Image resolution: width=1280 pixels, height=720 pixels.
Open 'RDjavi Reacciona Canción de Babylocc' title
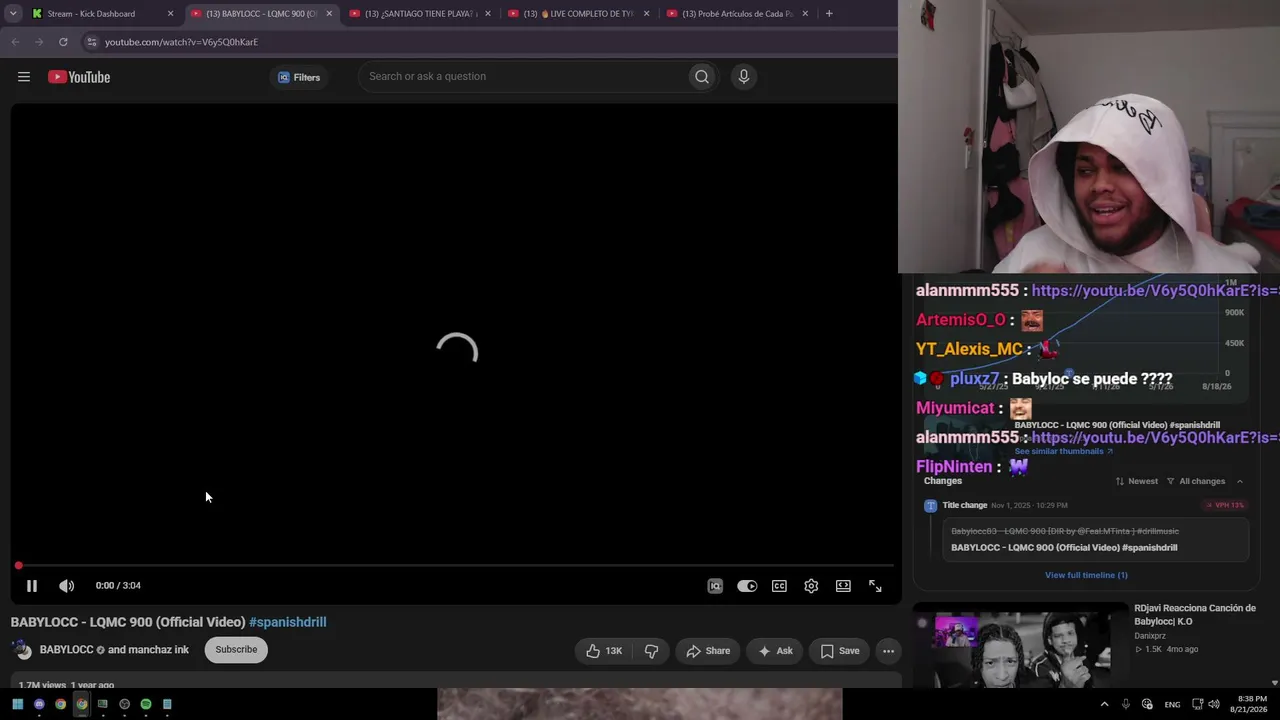pyautogui.click(x=1195, y=615)
